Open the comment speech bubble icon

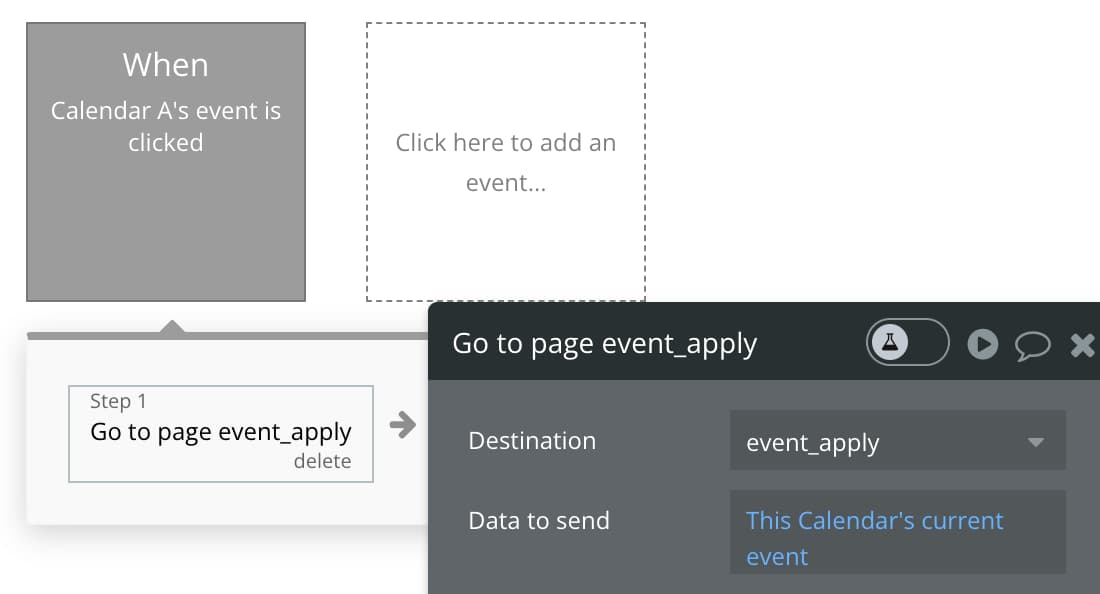point(1032,345)
